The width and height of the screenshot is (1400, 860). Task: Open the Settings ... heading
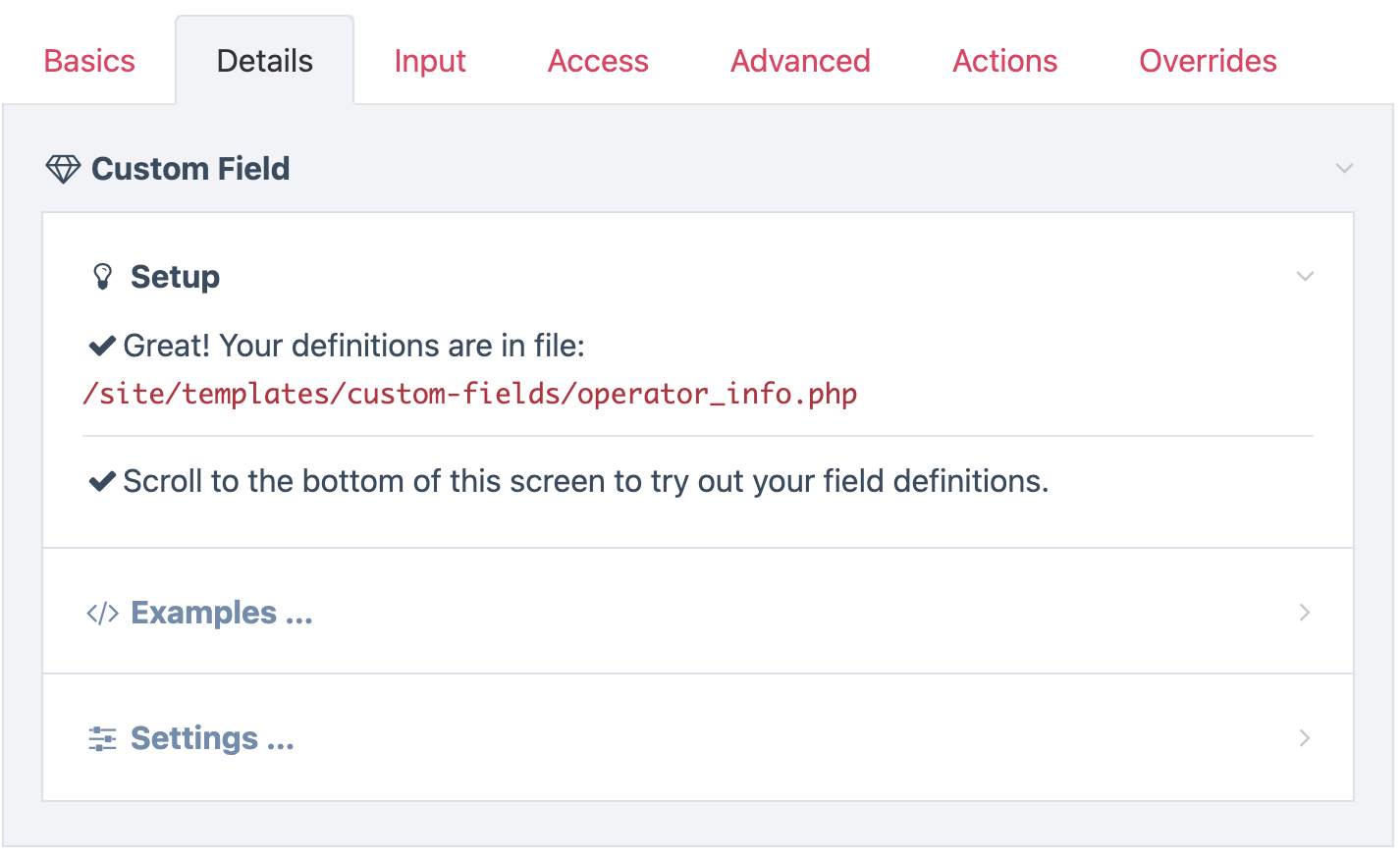[212, 738]
